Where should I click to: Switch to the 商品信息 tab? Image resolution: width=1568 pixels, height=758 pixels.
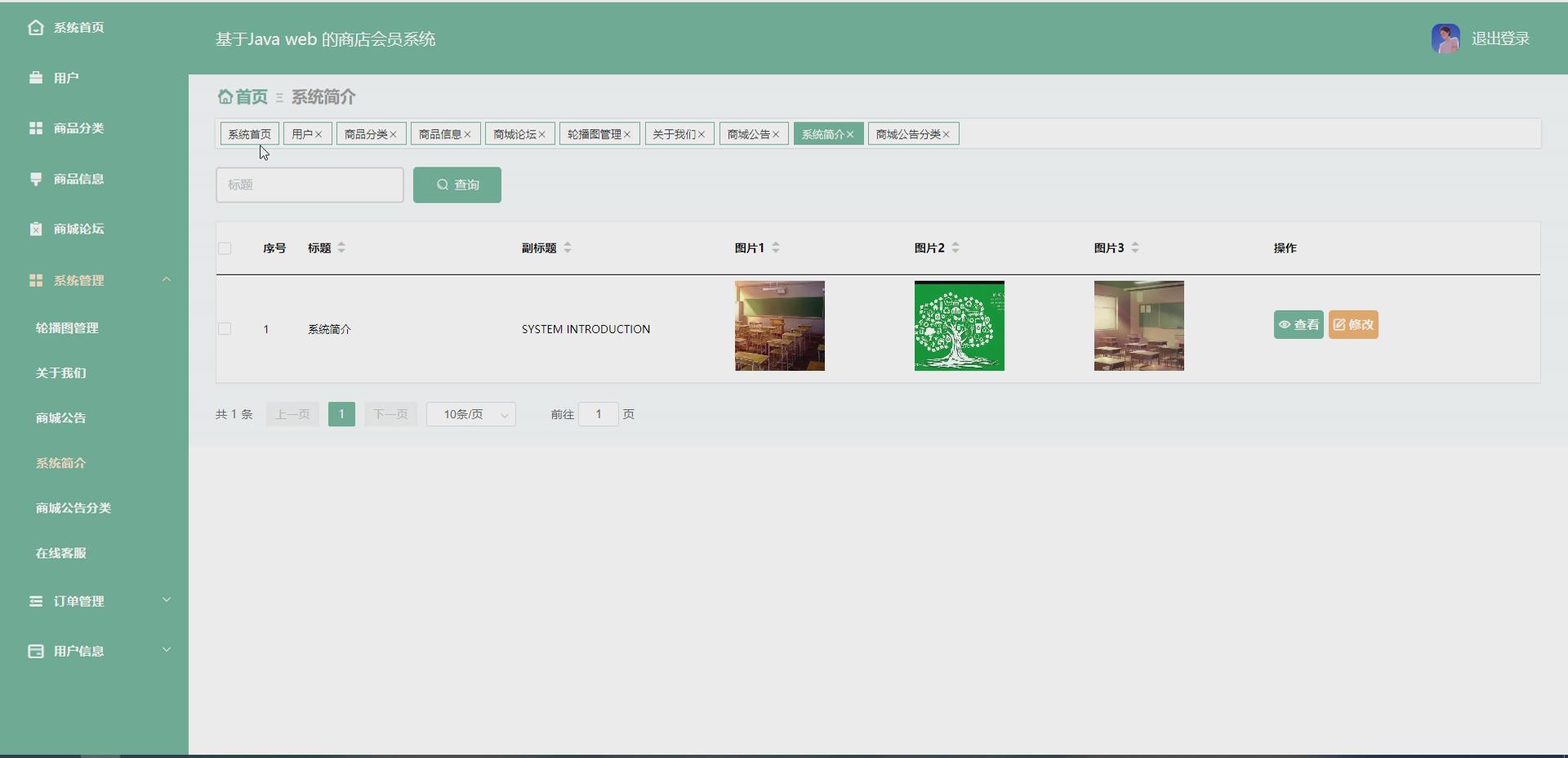[x=441, y=133]
